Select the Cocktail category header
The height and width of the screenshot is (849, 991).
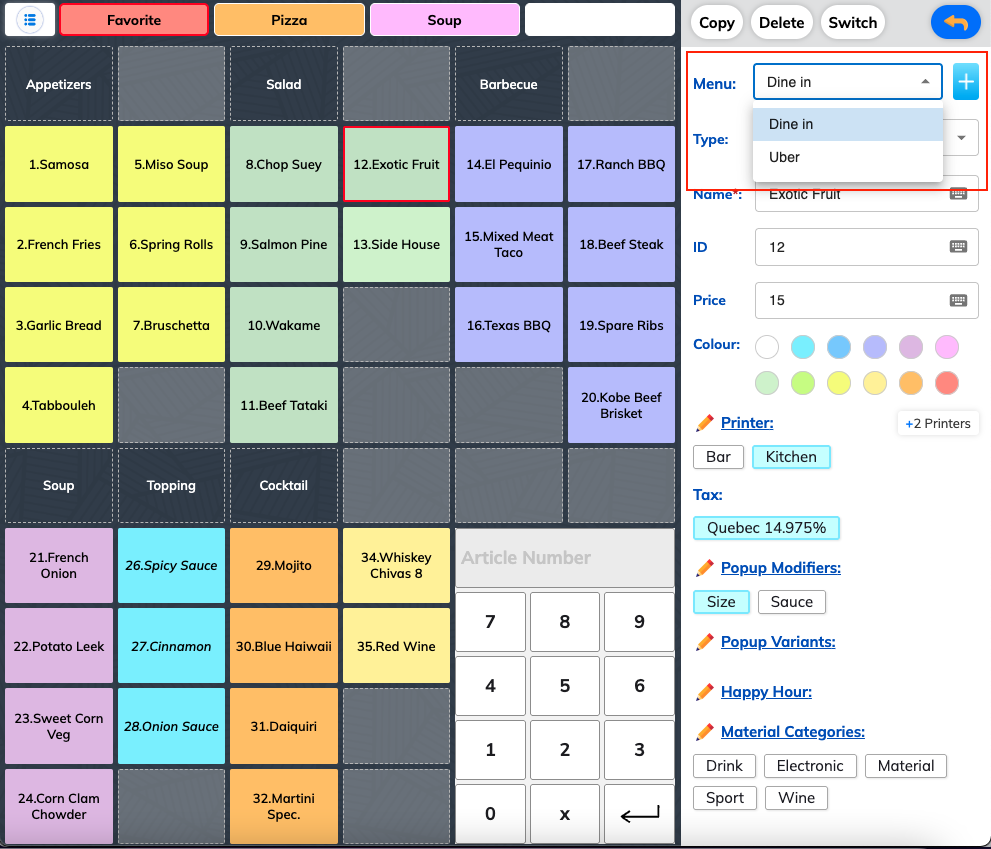(x=284, y=486)
